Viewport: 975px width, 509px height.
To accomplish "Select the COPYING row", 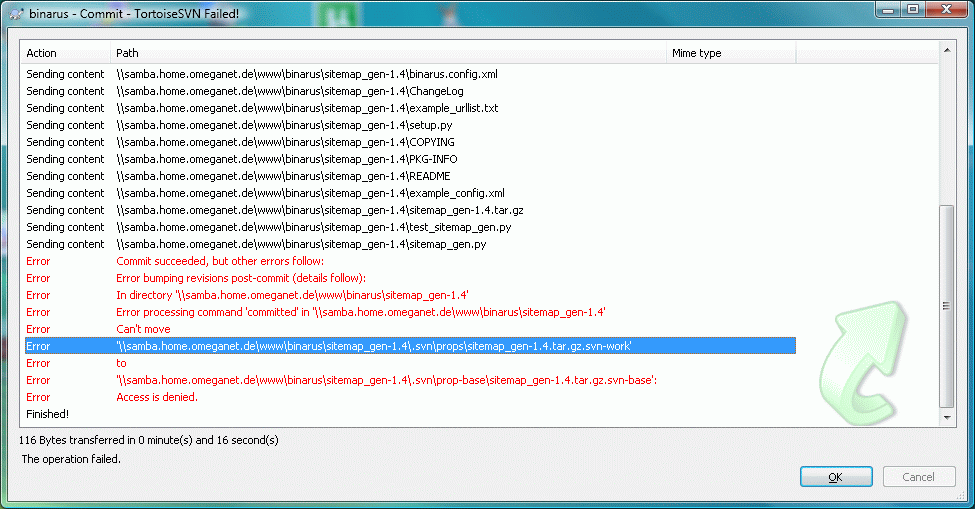I will (x=410, y=142).
